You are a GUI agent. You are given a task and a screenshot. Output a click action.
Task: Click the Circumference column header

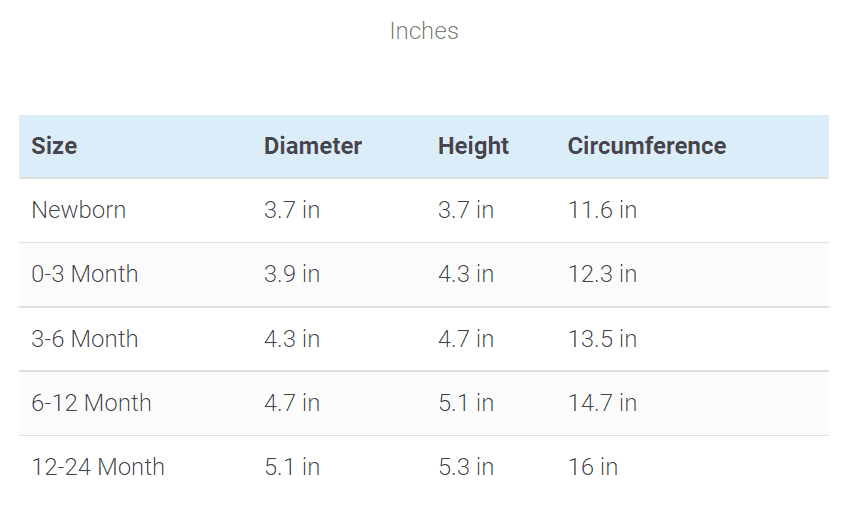[646, 146]
